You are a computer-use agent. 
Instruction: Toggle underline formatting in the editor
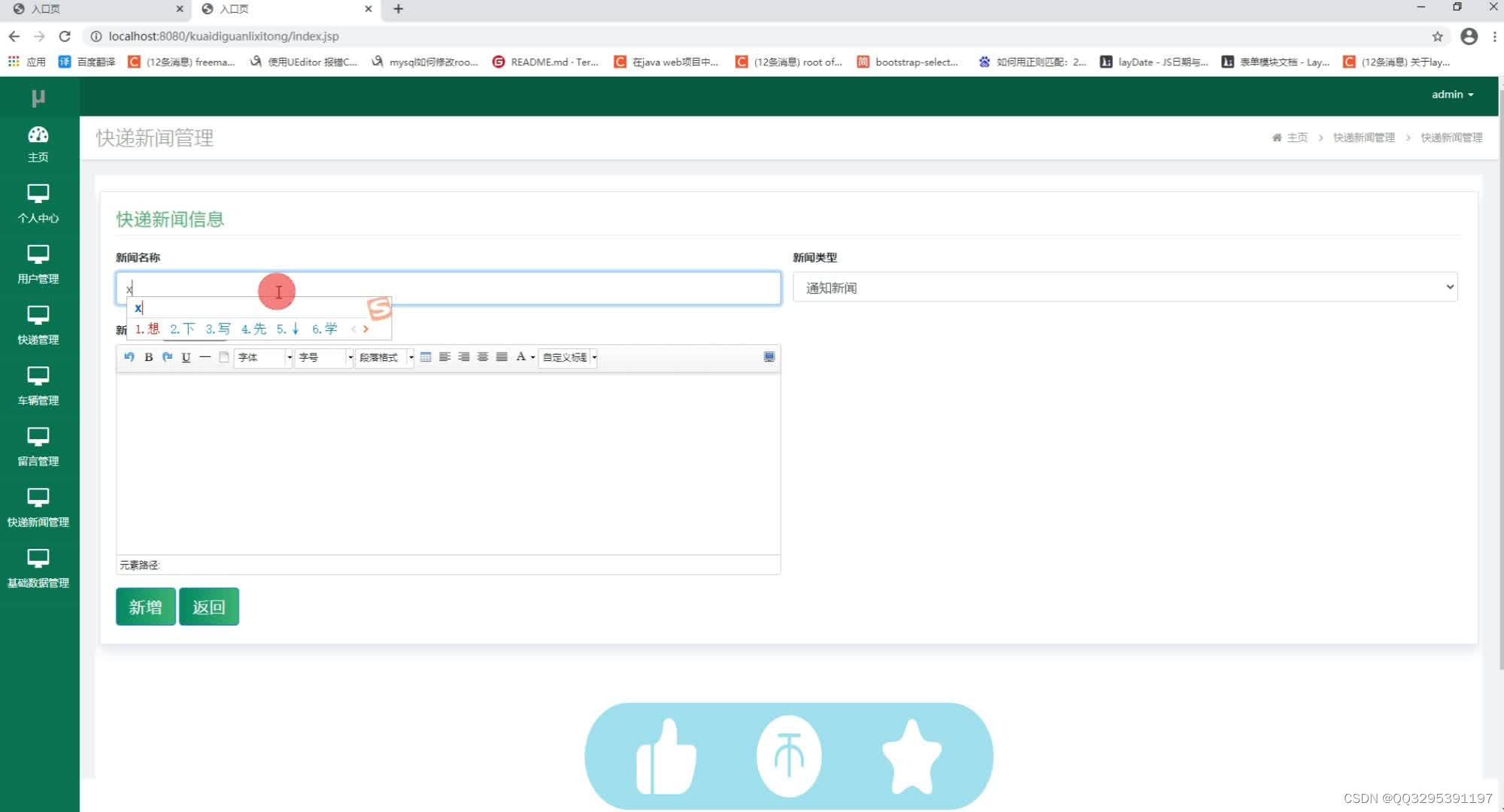[x=186, y=357]
